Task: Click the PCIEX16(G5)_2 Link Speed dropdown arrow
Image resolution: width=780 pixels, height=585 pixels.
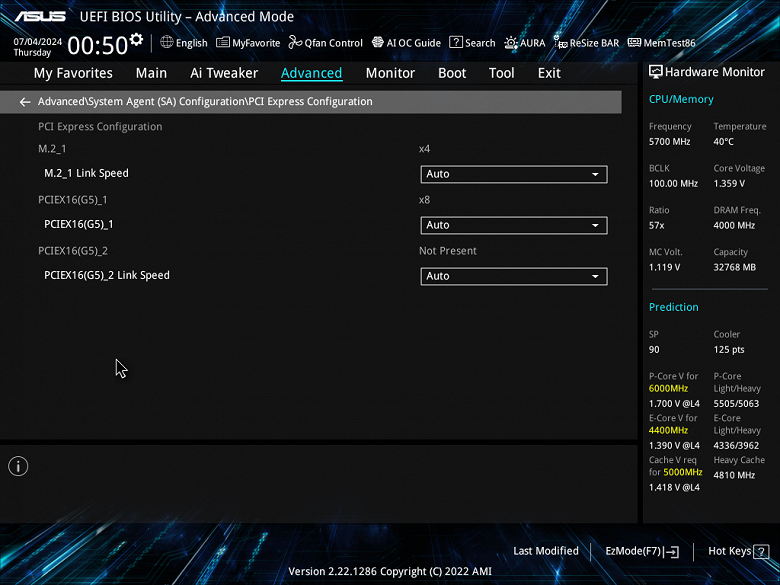Action: coord(595,277)
